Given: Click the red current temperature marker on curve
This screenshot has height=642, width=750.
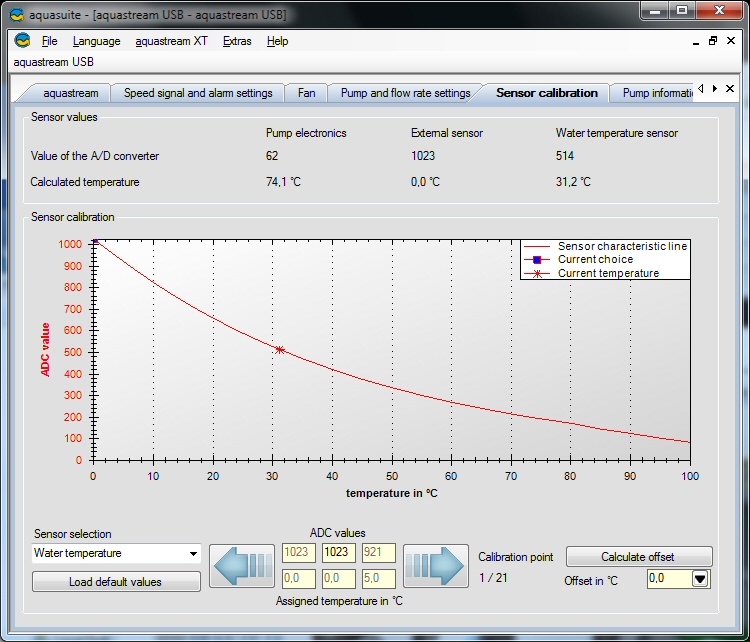Looking at the screenshot, I should pos(280,349).
